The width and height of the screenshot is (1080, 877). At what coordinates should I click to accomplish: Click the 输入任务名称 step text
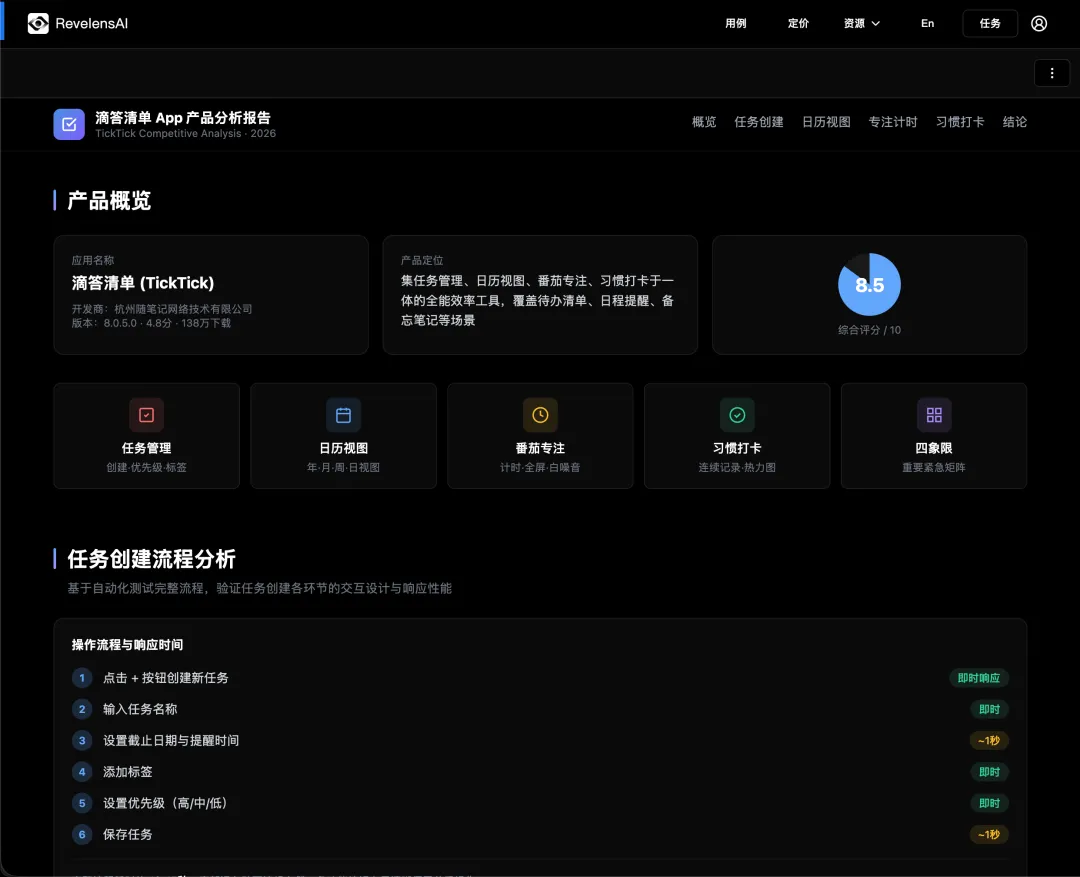140,709
